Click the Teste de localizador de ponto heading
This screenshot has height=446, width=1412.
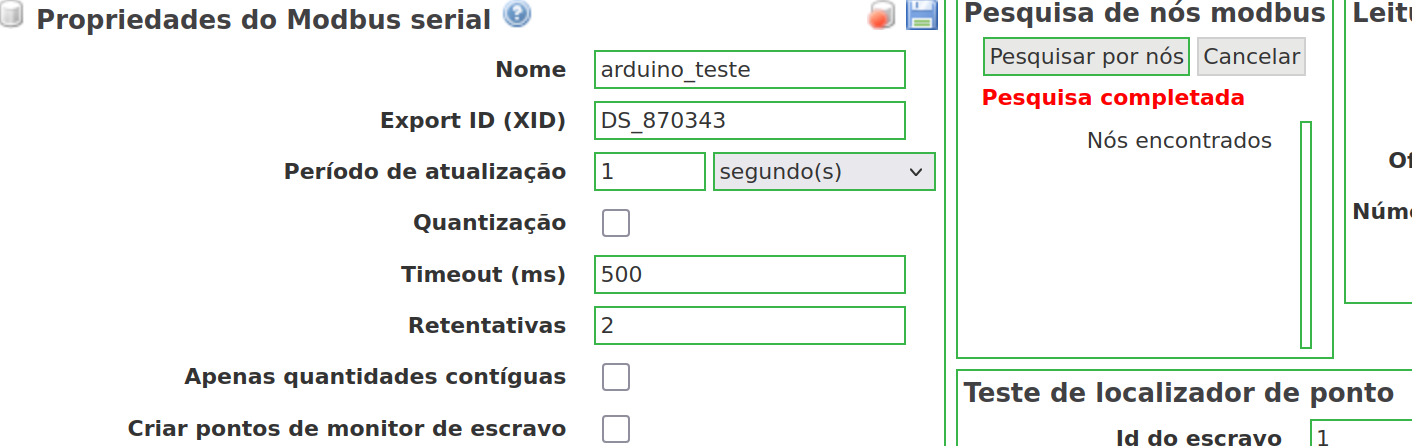pos(1179,393)
